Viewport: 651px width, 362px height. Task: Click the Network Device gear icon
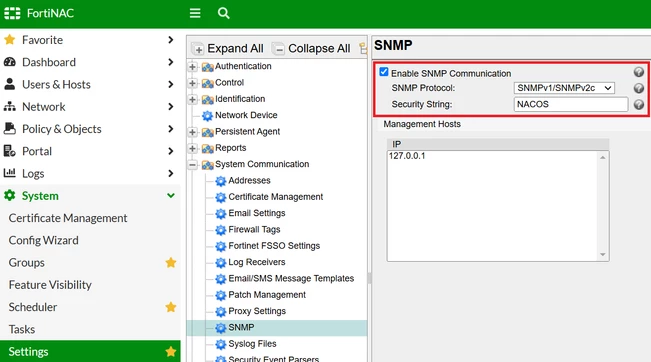[207, 115]
